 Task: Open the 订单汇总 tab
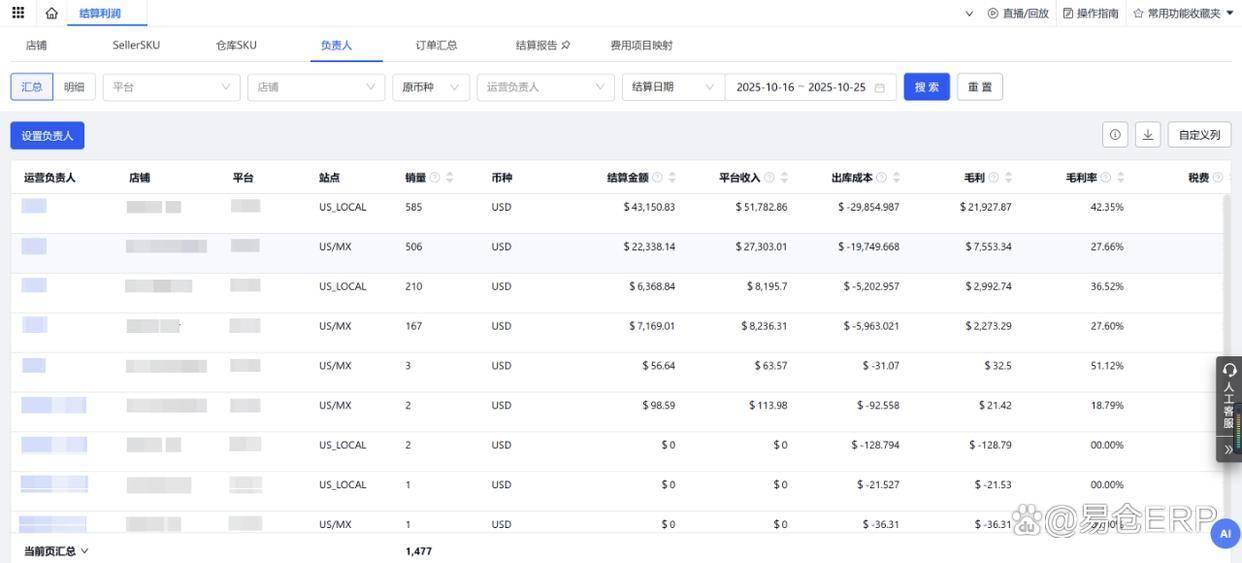click(x=436, y=45)
